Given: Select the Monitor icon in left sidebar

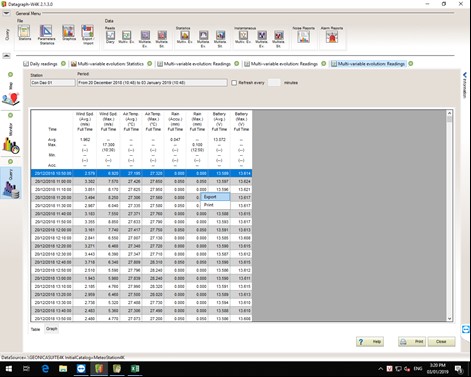Looking at the screenshot, I should click(x=11, y=139).
